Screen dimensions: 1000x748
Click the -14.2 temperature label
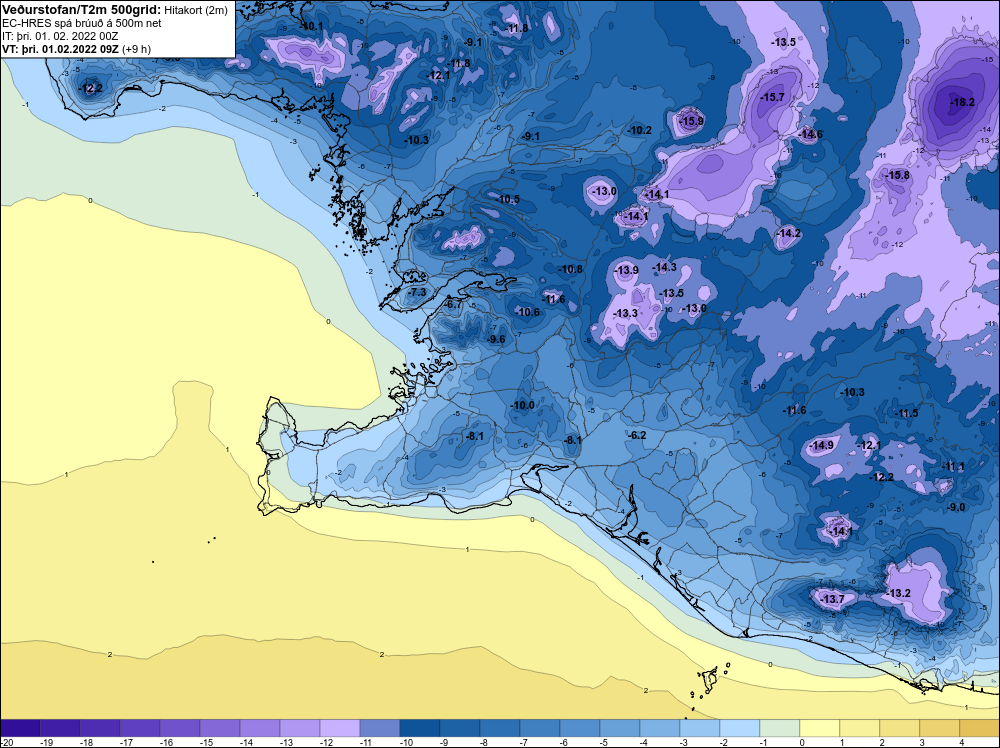(x=789, y=233)
